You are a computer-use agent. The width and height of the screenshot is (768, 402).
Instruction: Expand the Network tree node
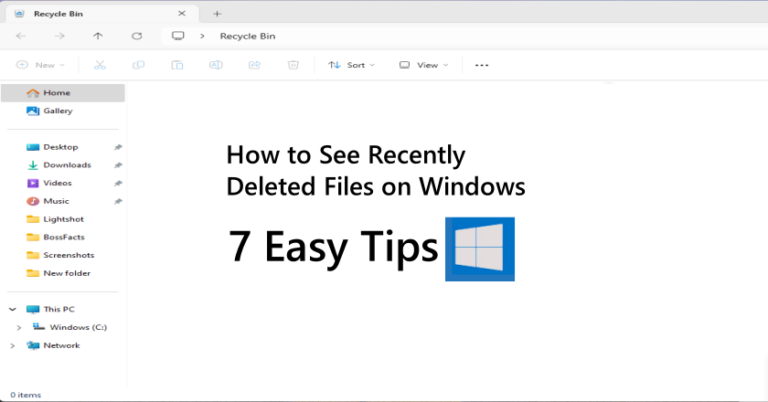coord(13,346)
